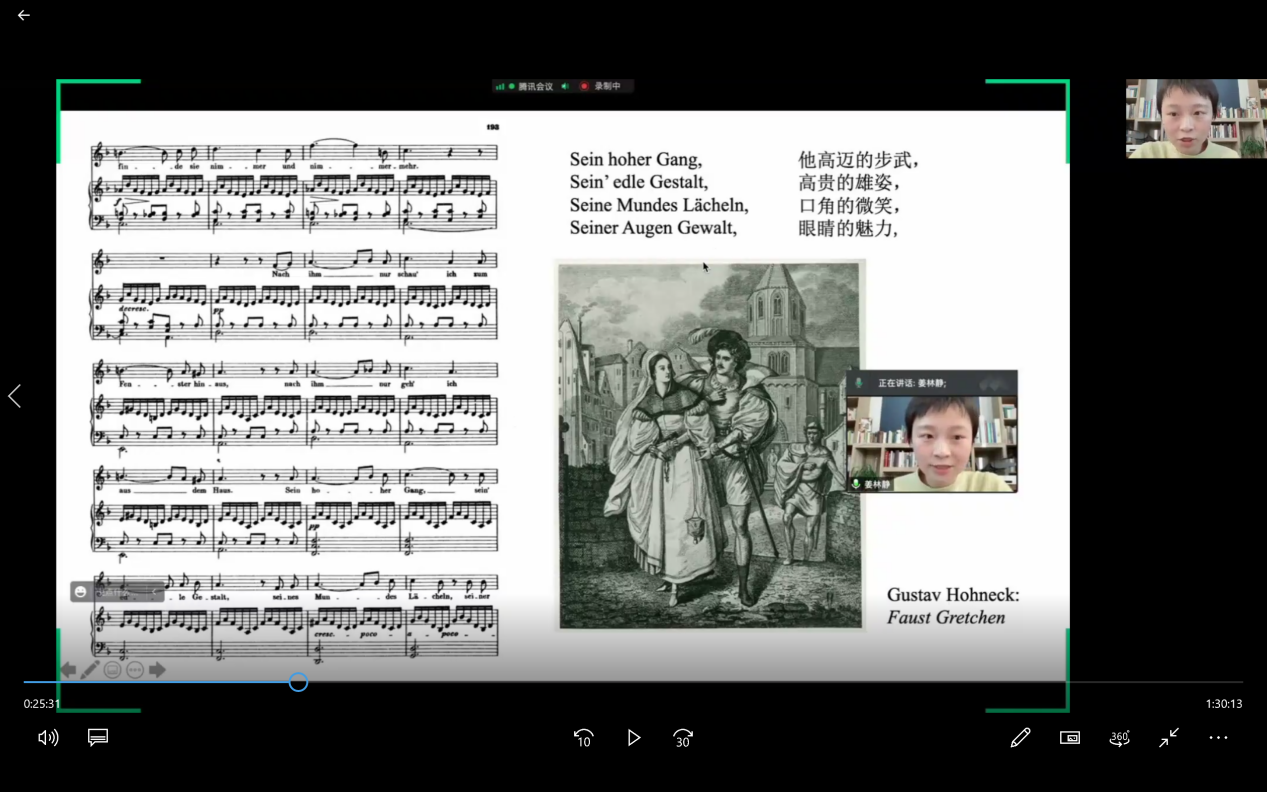Click the line "Seine Mundes Lächeln,"
The image size is (1267, 792).
[659, 205]
